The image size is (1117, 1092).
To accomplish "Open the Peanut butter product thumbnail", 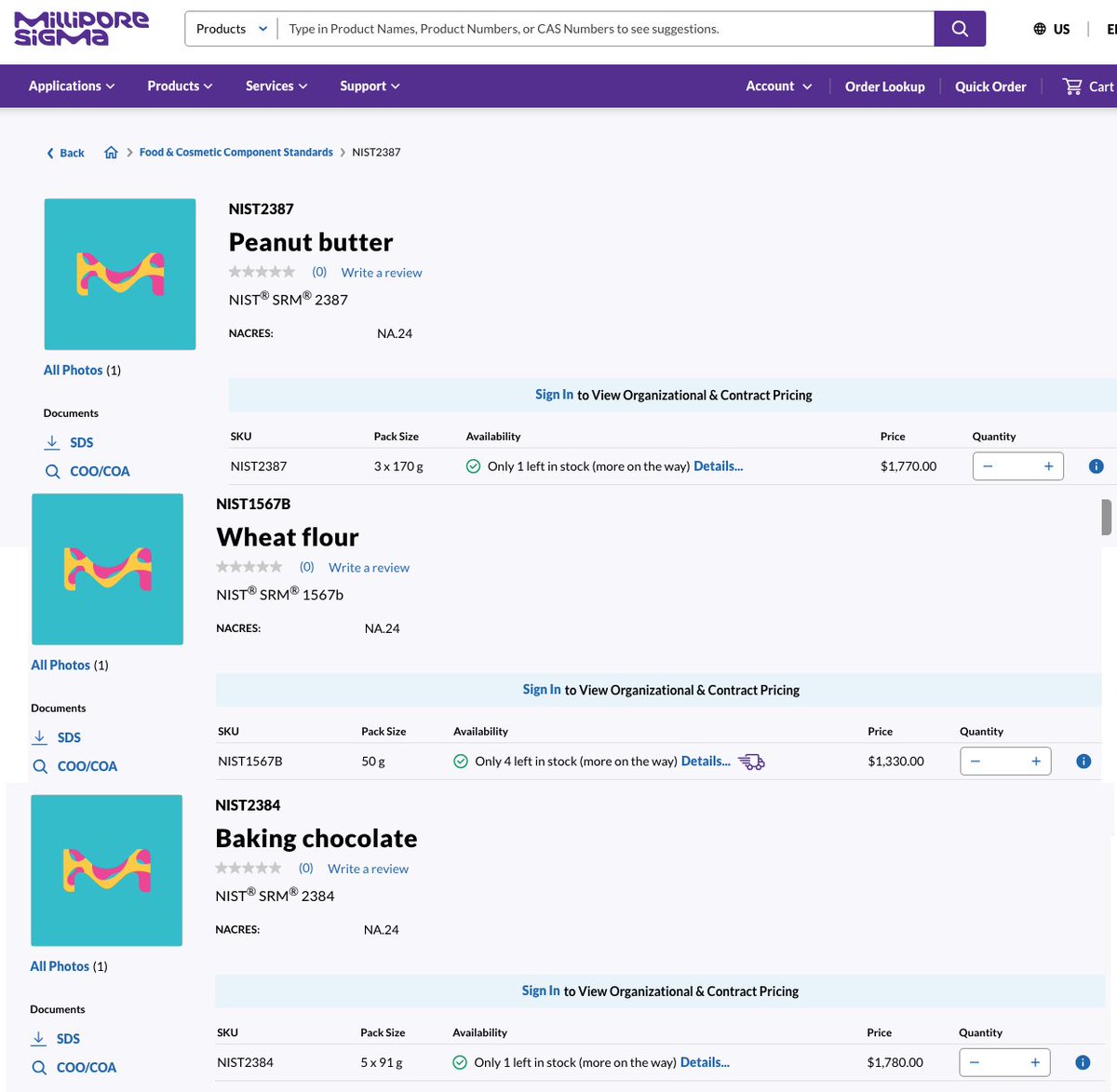I will click(x=120, y=275).
